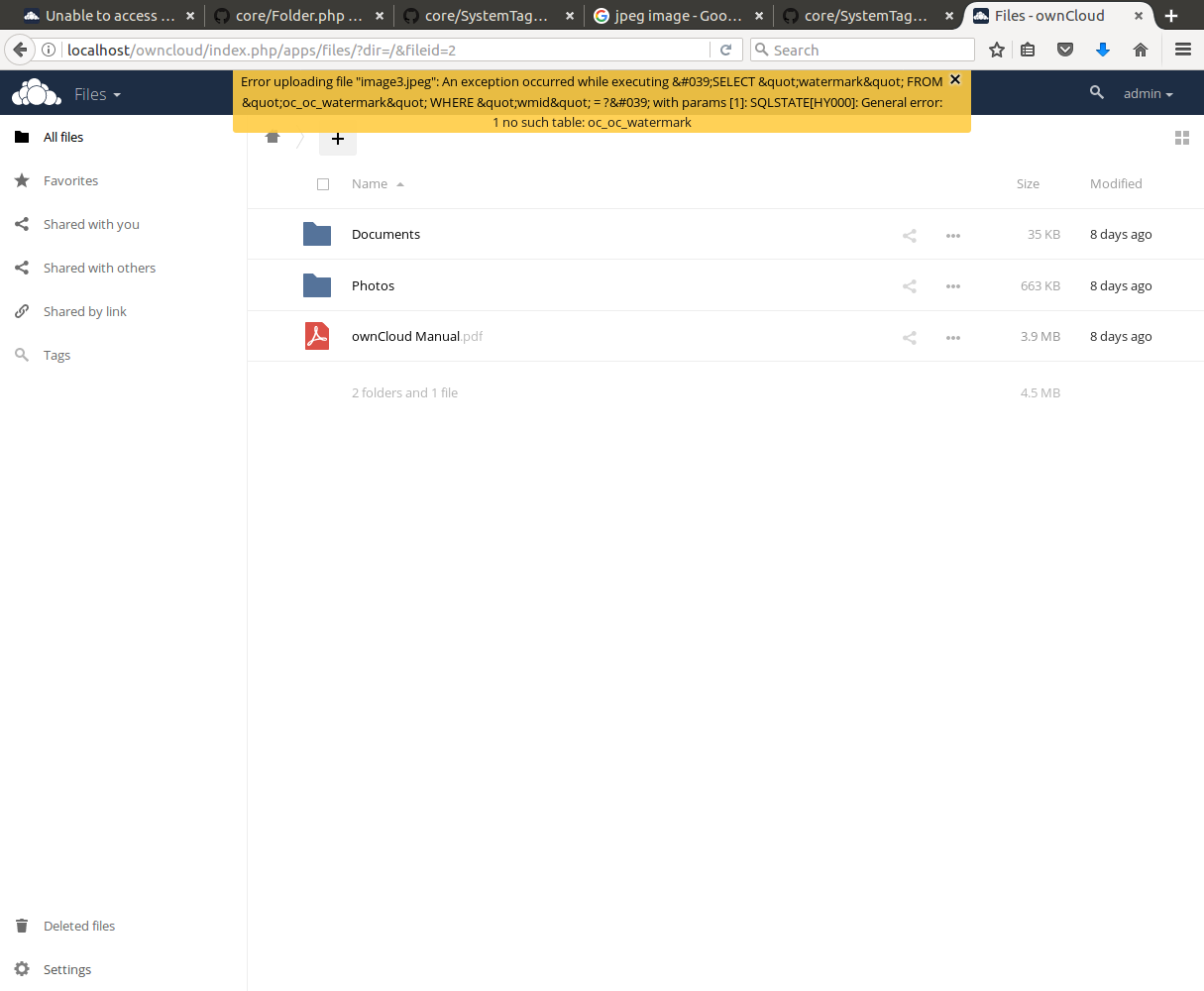
Task: Open Tags filter in sidebar
Action: [x=123, y=355]
